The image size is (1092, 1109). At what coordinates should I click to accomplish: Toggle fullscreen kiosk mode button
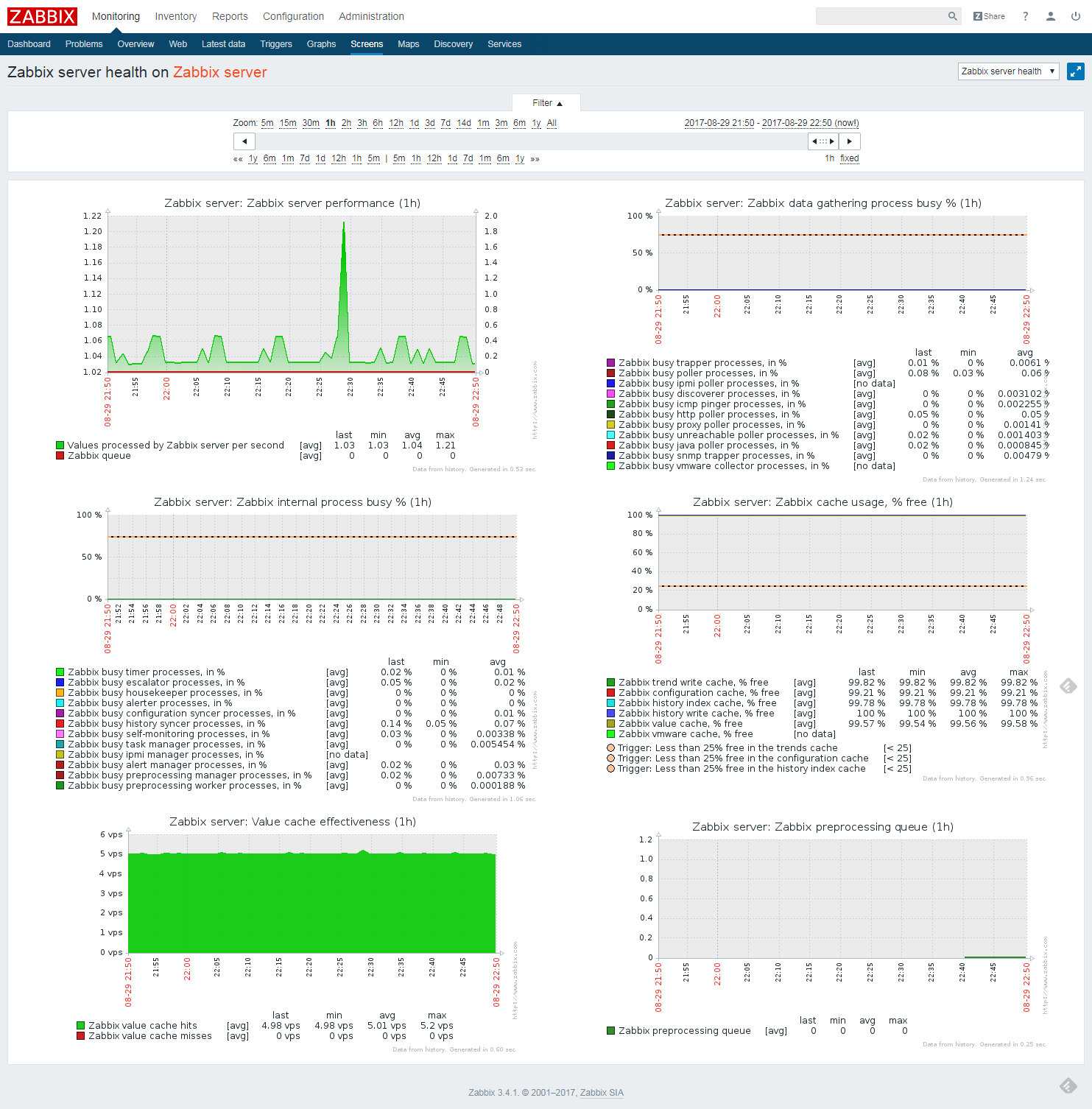(x=1075, y=71)
